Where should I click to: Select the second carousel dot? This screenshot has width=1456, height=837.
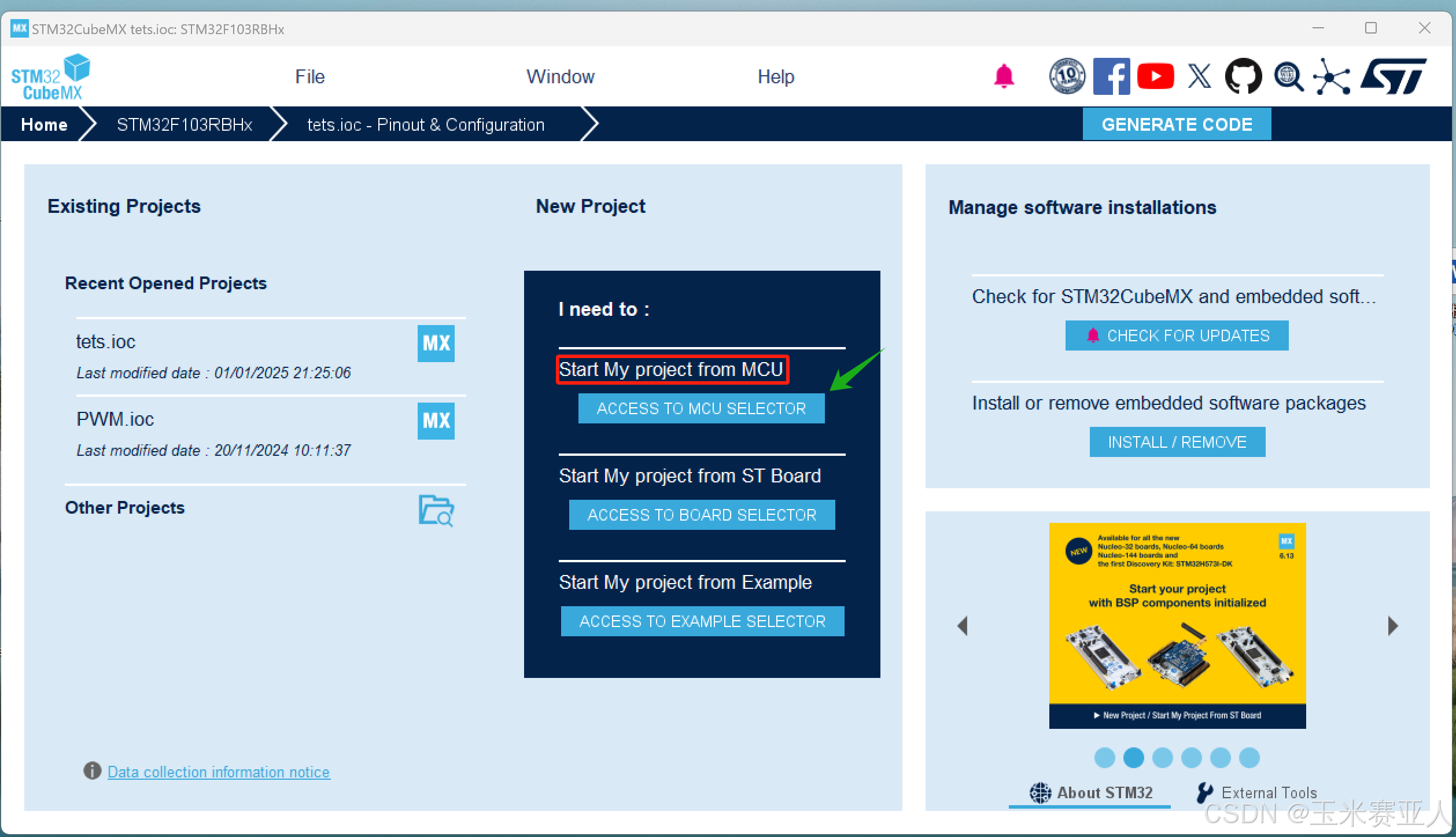tap(1133, 757)
